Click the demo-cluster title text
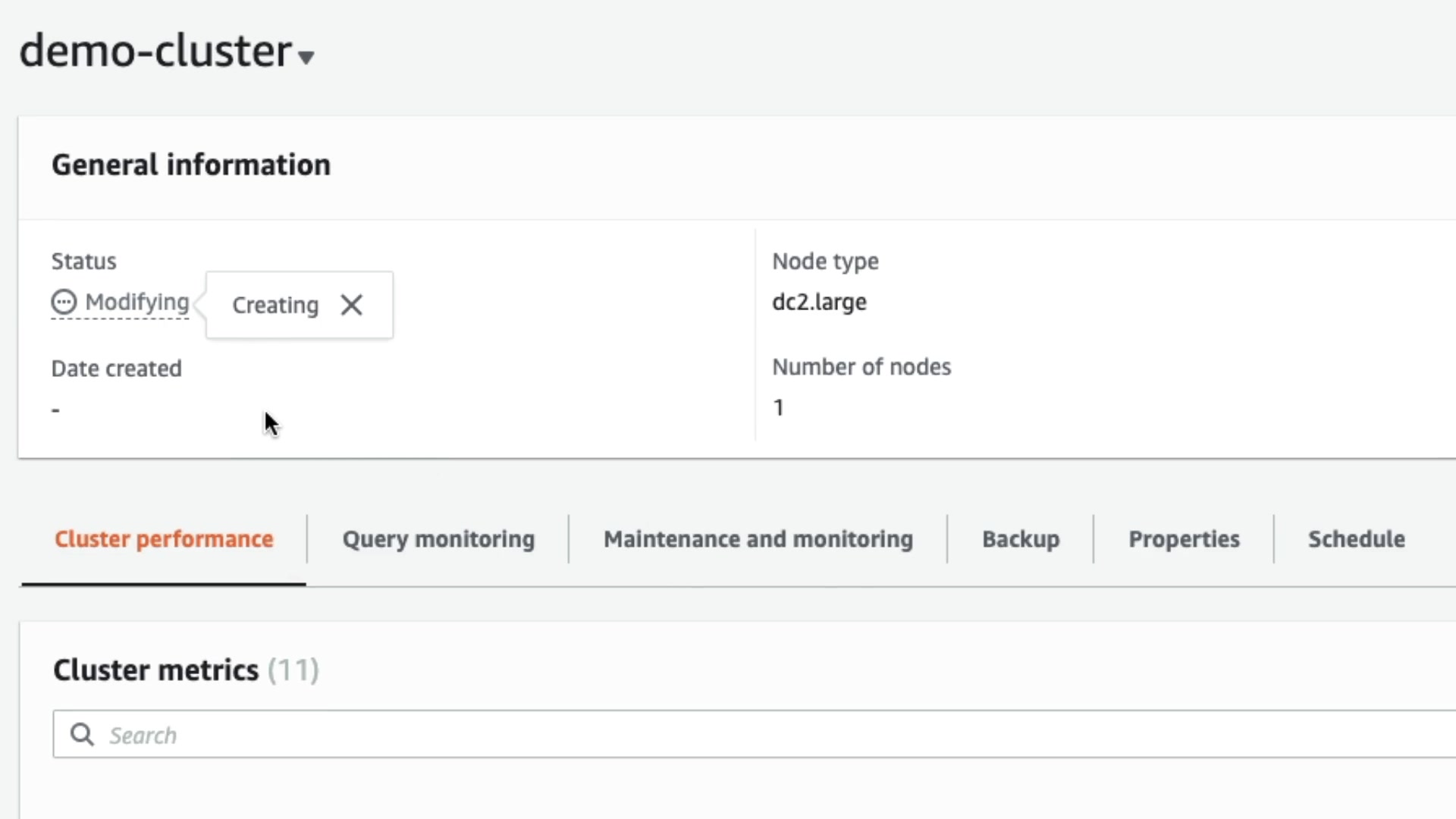 click(155, 52)
